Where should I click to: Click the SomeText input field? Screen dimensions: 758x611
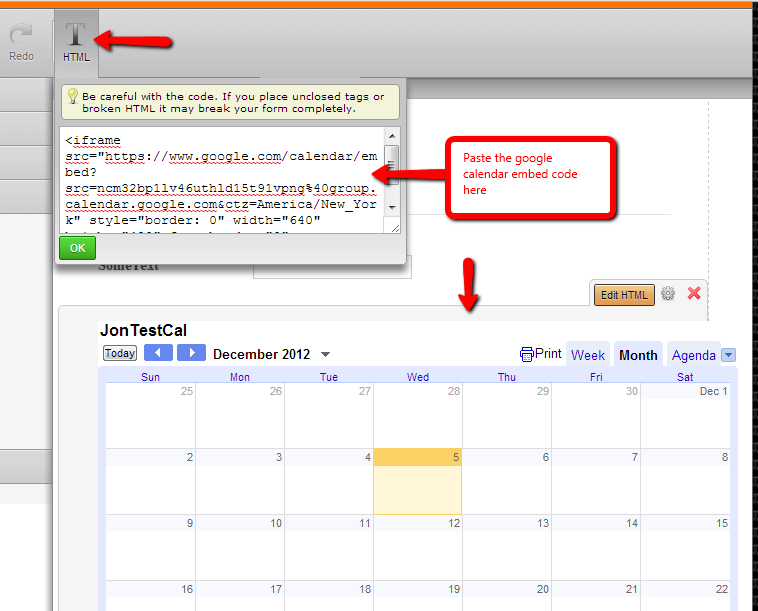332,267
